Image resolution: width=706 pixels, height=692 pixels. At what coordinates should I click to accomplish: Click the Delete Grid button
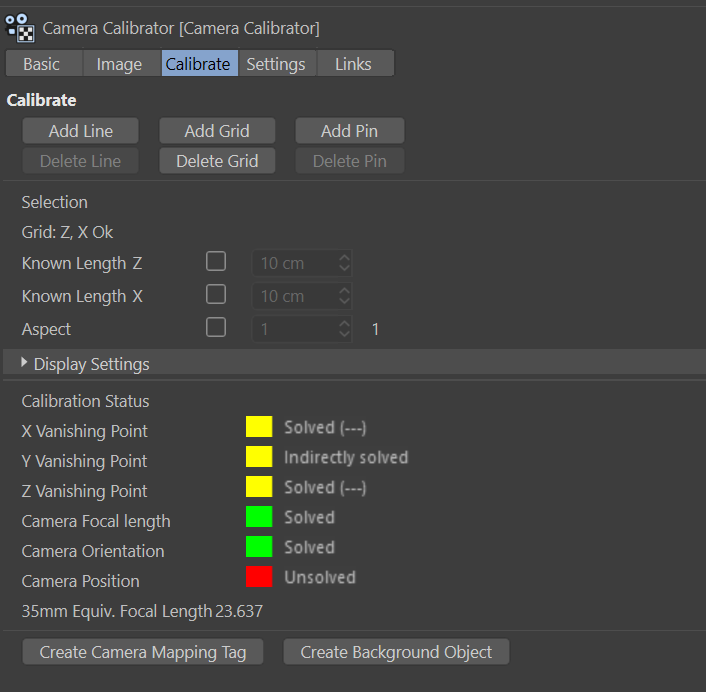coord(217,161)
